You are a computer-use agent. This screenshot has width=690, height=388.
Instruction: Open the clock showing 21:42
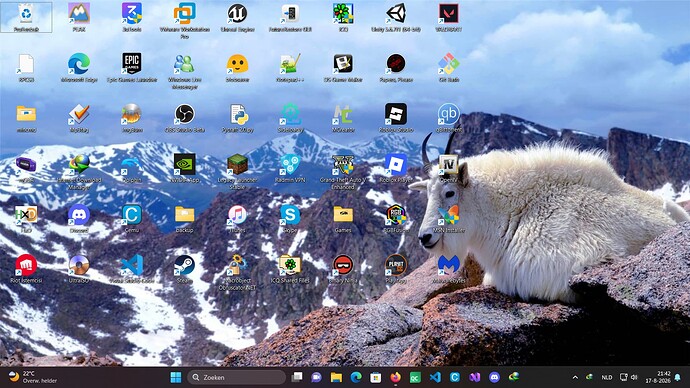click(x=658, y=377)
